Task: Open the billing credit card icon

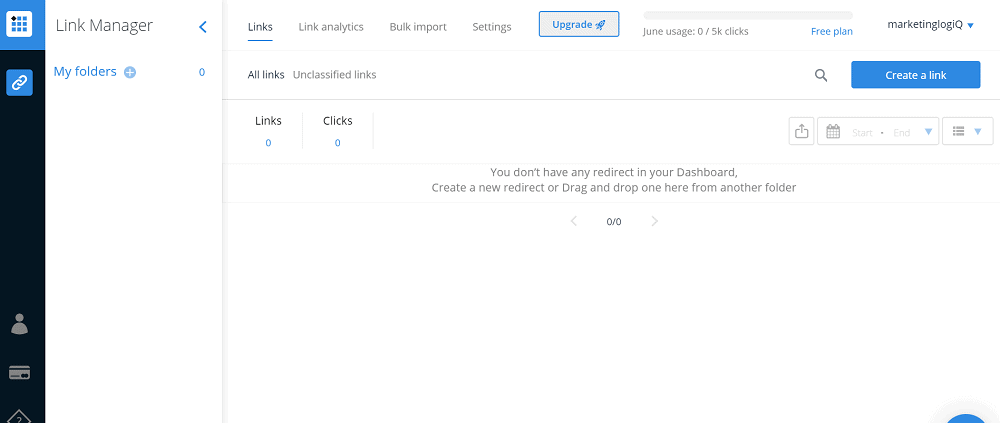Action: click(x=20, y=373)
